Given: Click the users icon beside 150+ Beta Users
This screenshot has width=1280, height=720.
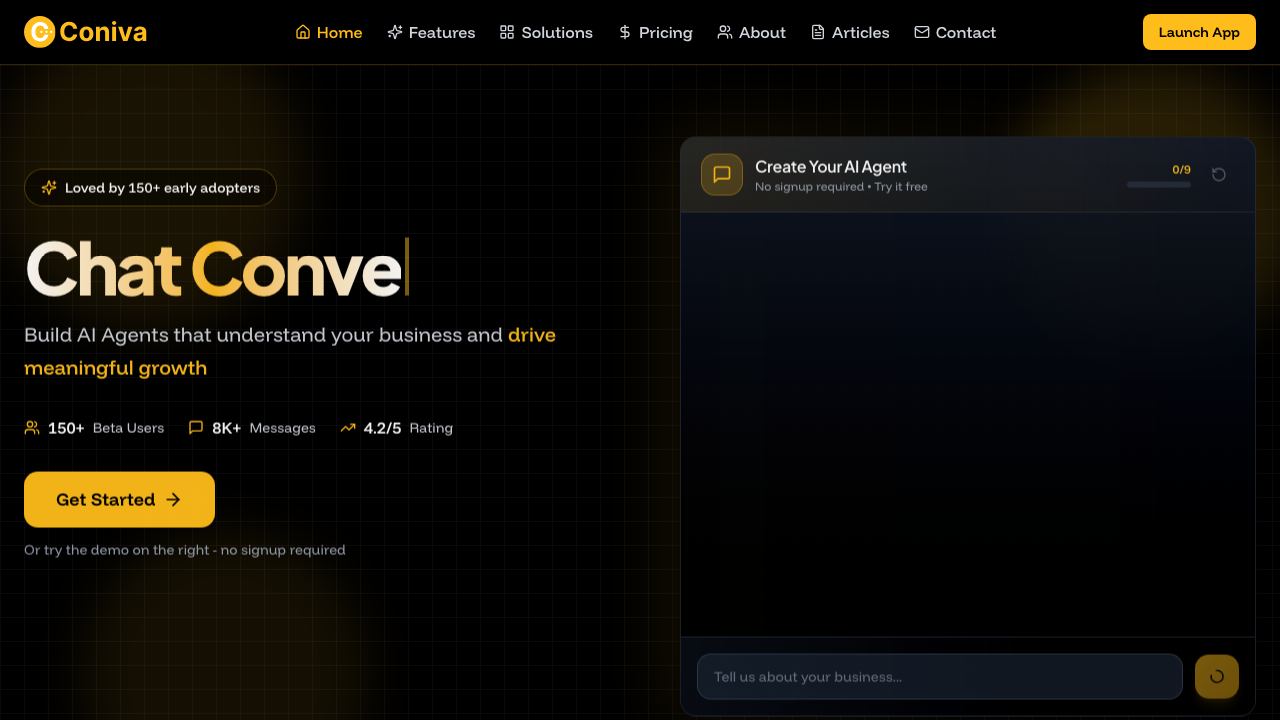Looking at the screenshot, I should 32,427.
